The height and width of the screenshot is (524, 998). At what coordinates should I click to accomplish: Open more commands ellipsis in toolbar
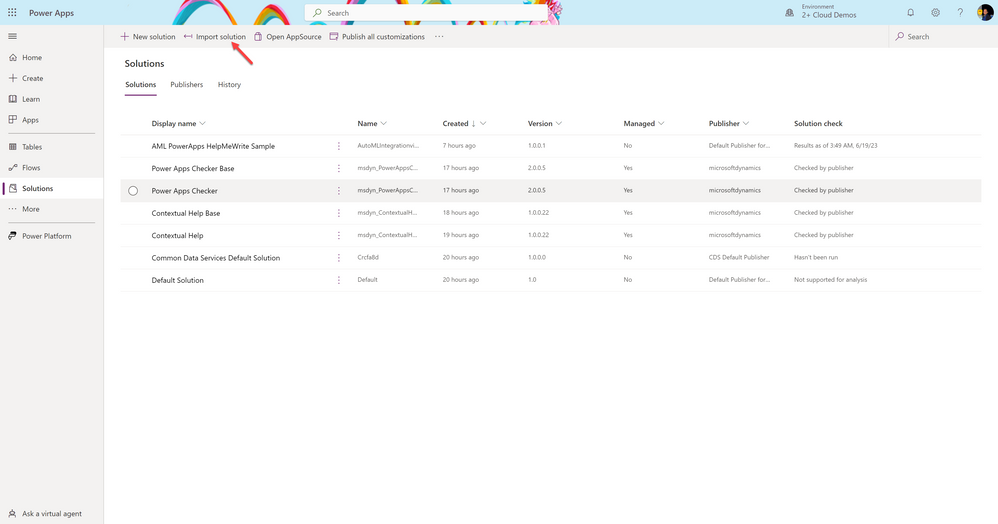pos(439,37)
